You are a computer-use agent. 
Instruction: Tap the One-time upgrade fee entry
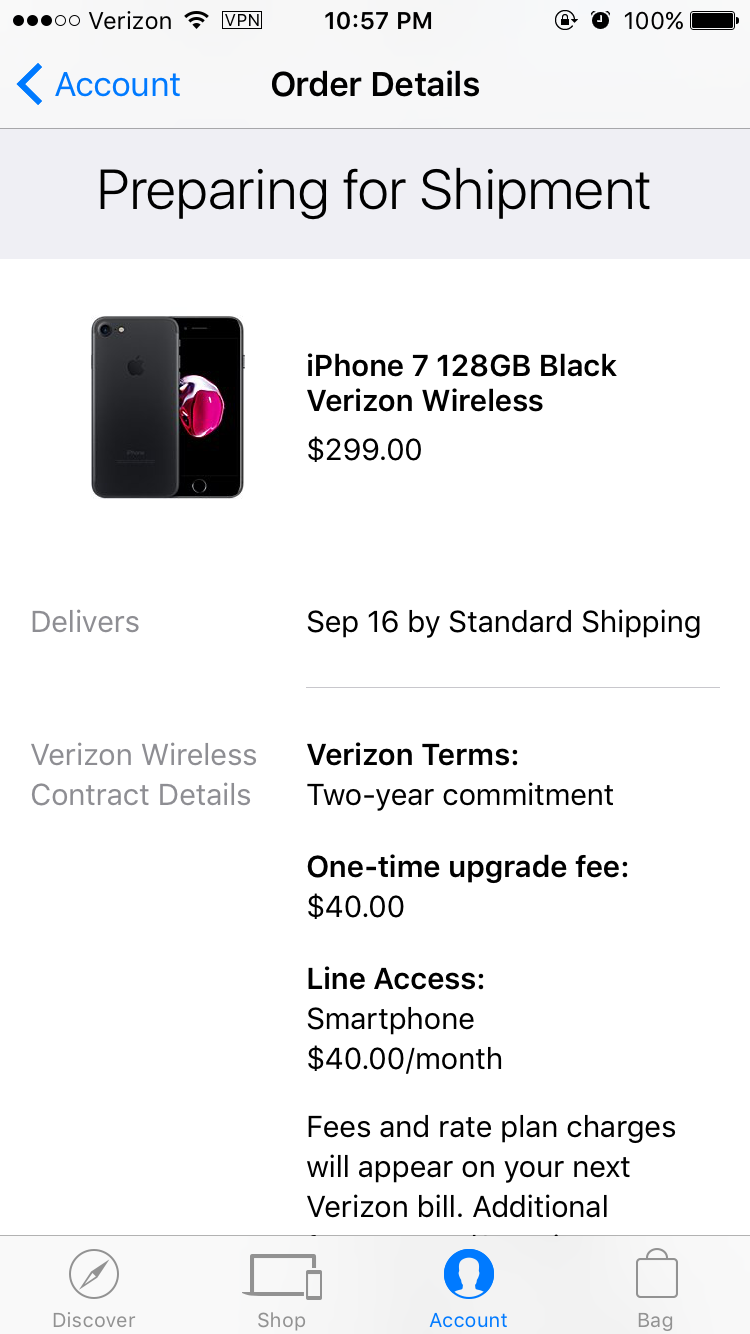467,887
